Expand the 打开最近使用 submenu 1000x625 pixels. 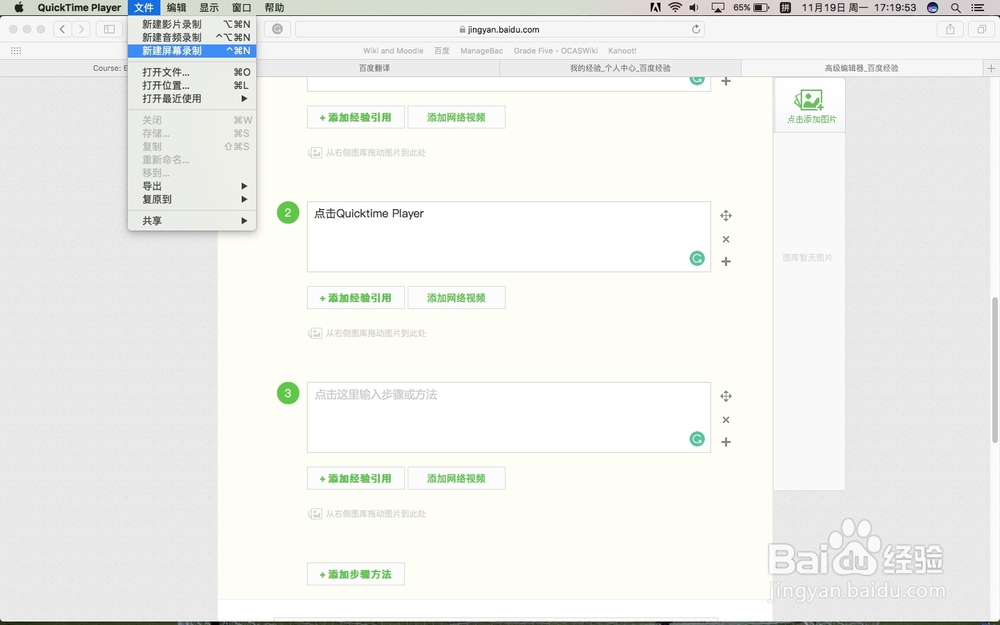[x=192, y=99]
